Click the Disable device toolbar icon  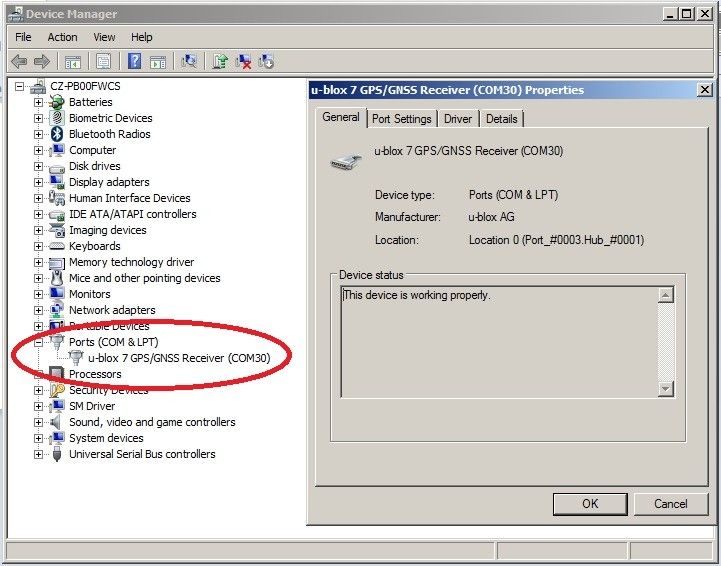click(266, 61)
